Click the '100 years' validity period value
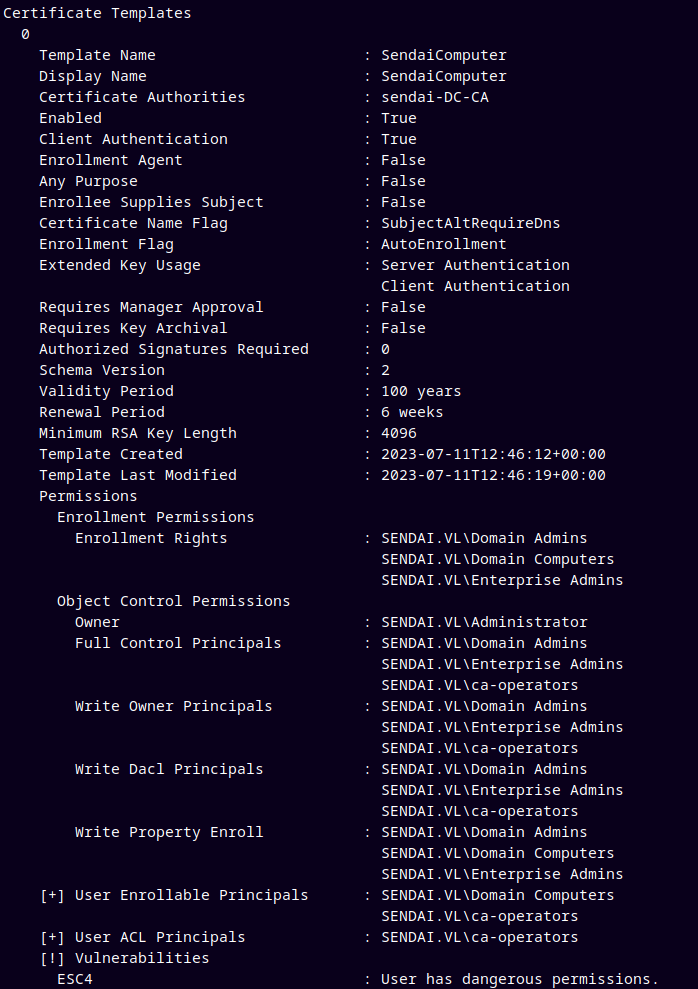698x989 pixels. 421,391
